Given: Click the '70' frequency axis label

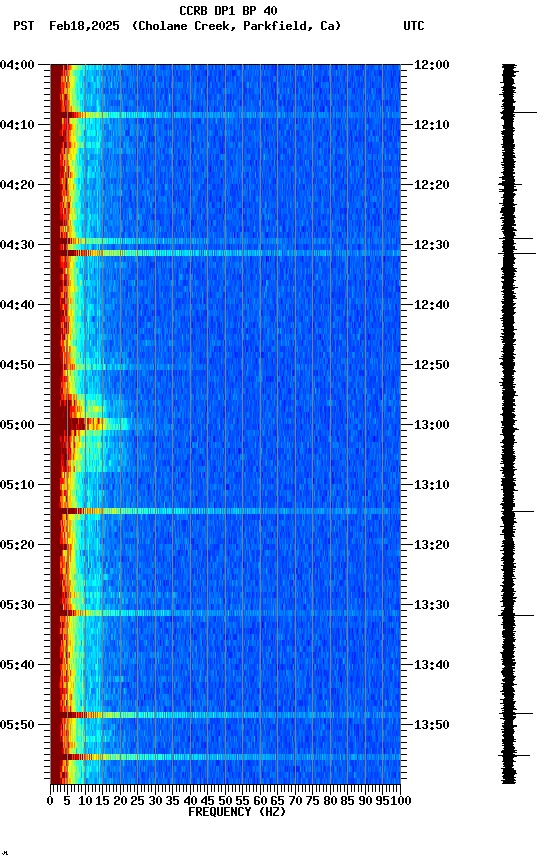Looking at the screenshot, I should pos(295,801).
